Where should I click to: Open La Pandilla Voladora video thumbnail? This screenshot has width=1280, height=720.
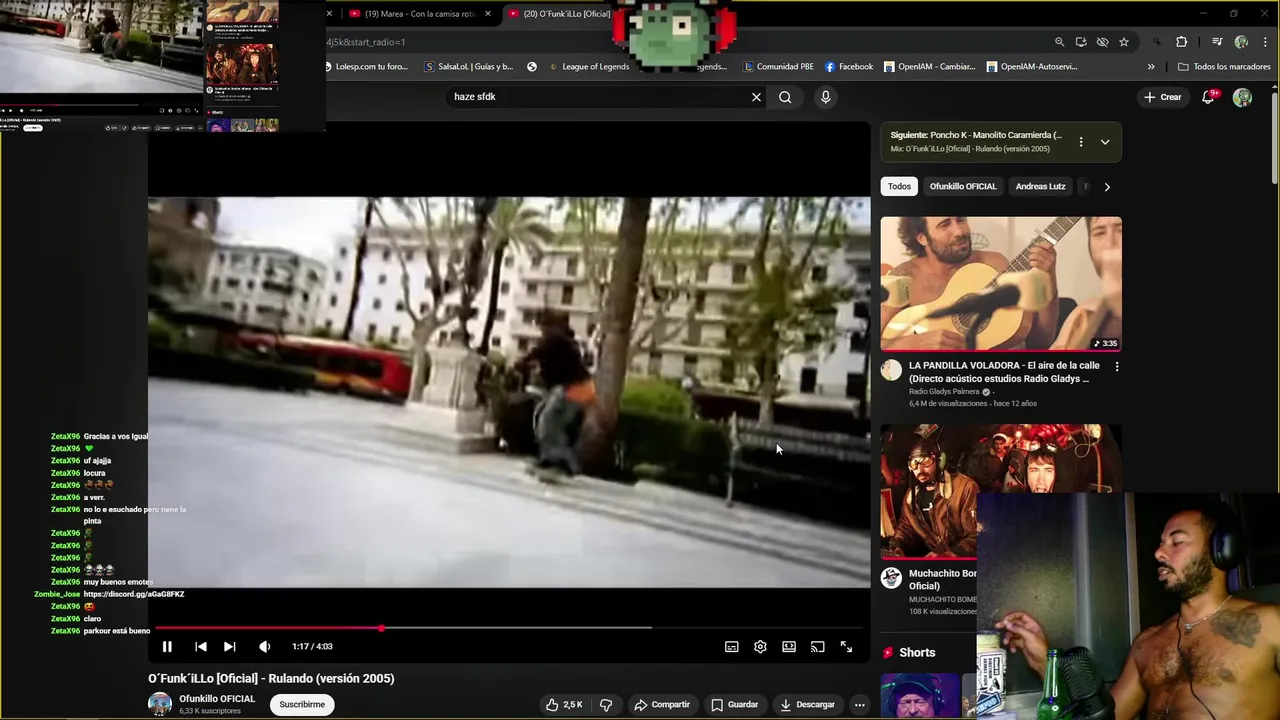1001,284
